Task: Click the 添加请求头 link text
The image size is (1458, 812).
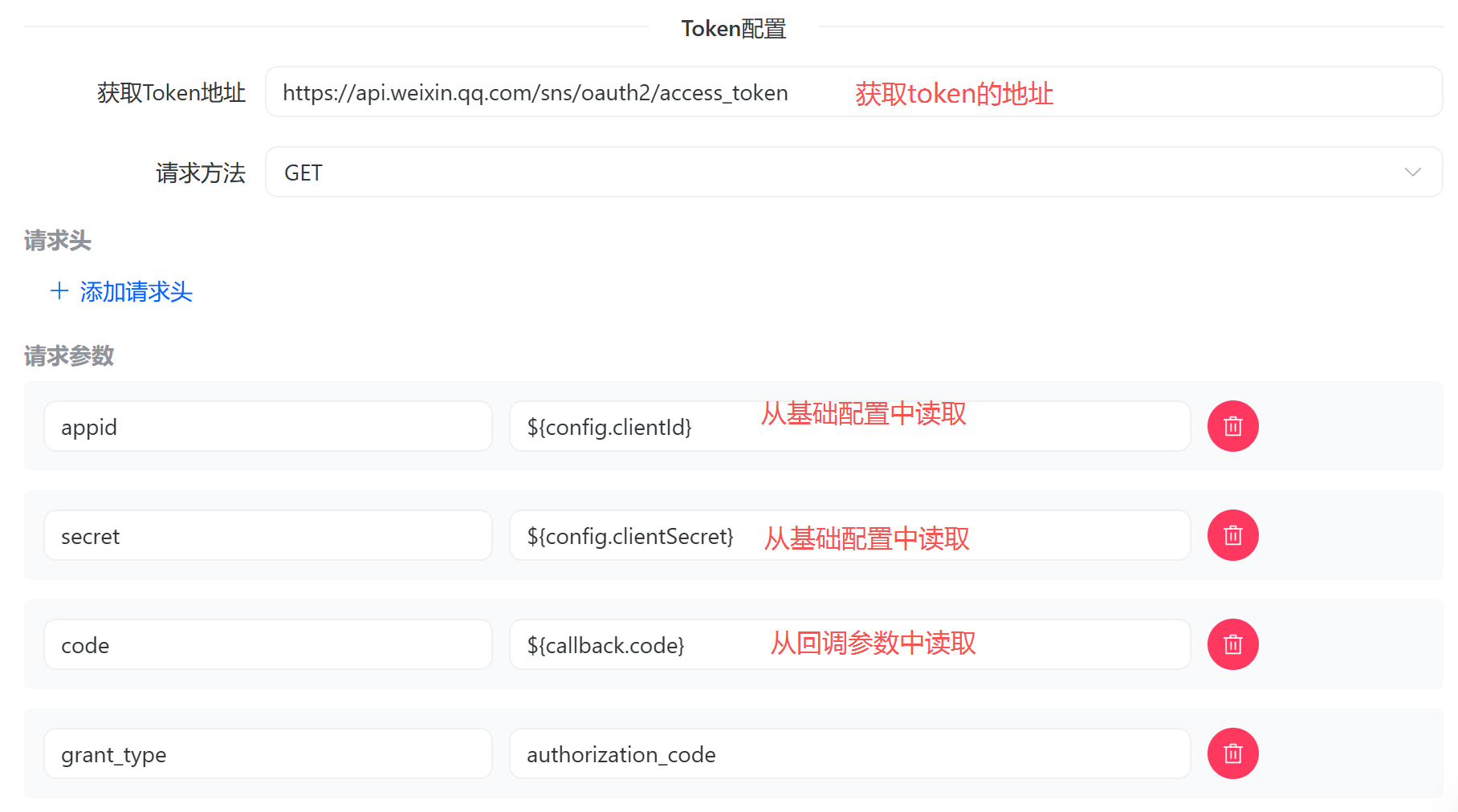Action: pos(136,292)
